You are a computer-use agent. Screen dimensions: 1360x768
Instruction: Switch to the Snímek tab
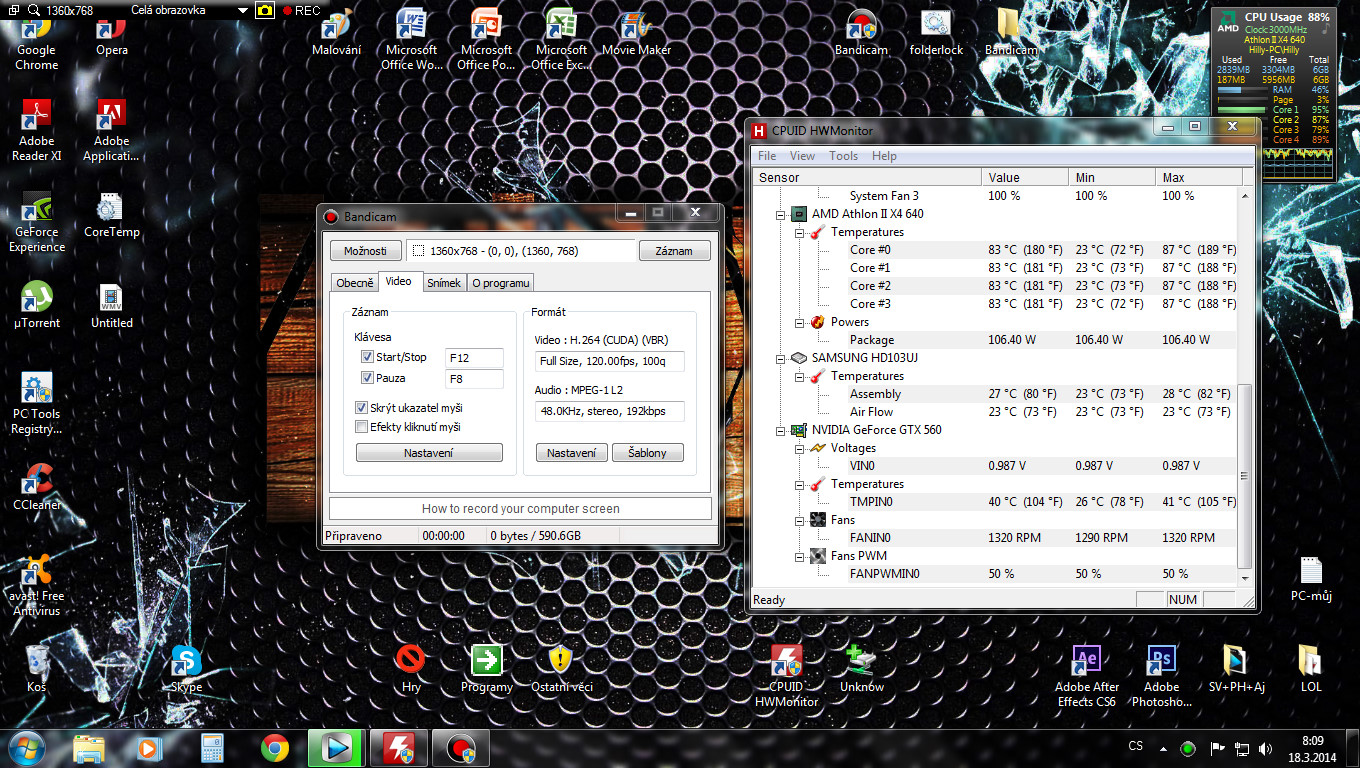(x=444, y=283)
